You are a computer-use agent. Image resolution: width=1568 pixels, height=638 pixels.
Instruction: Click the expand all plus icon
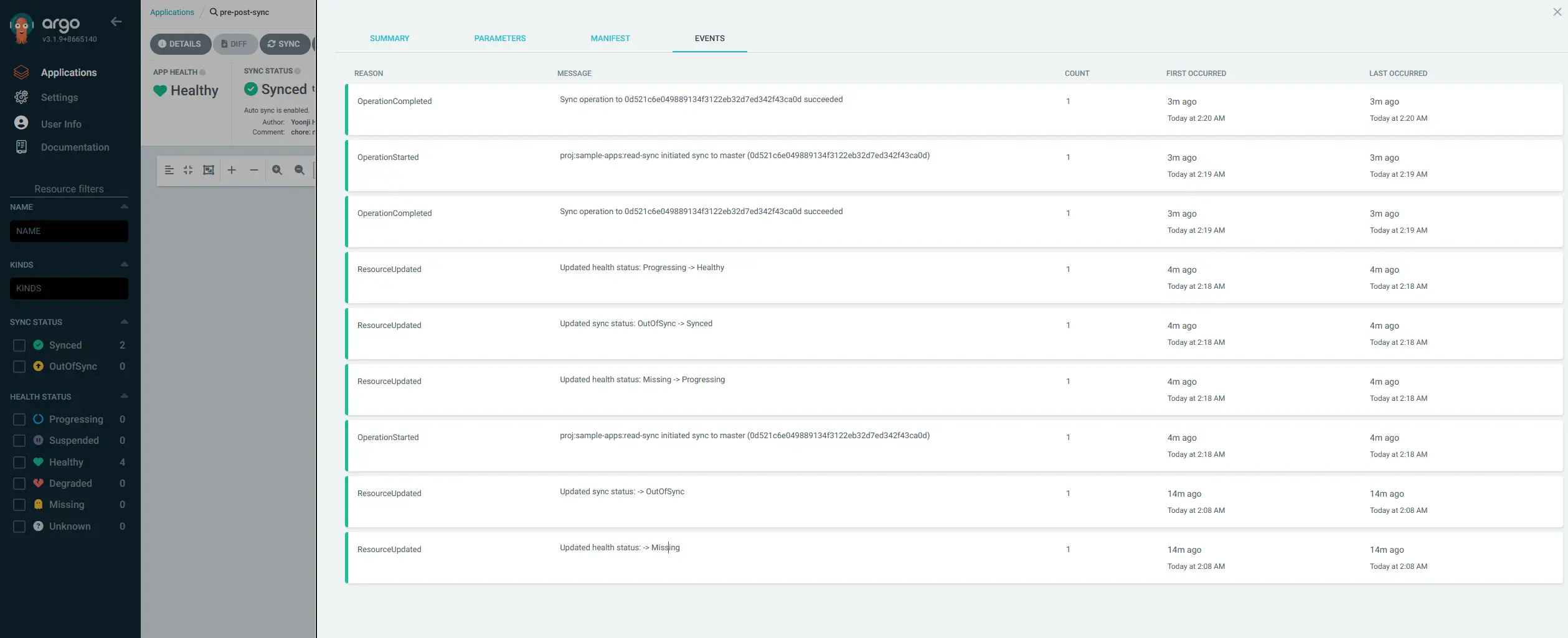tap(232, 170)
